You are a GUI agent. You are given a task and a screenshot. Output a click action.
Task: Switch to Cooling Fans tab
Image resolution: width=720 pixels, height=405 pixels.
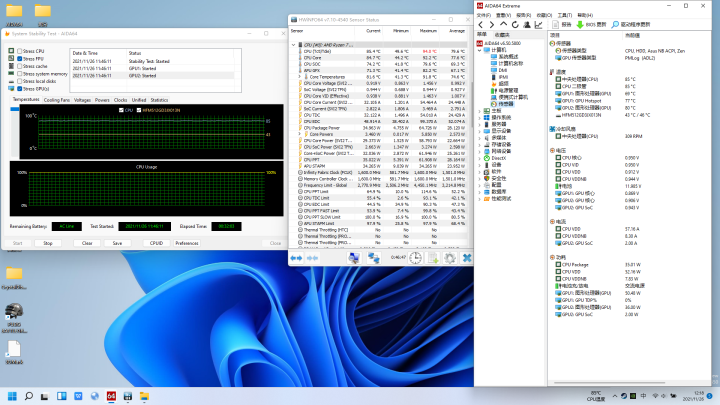point(57,100)
